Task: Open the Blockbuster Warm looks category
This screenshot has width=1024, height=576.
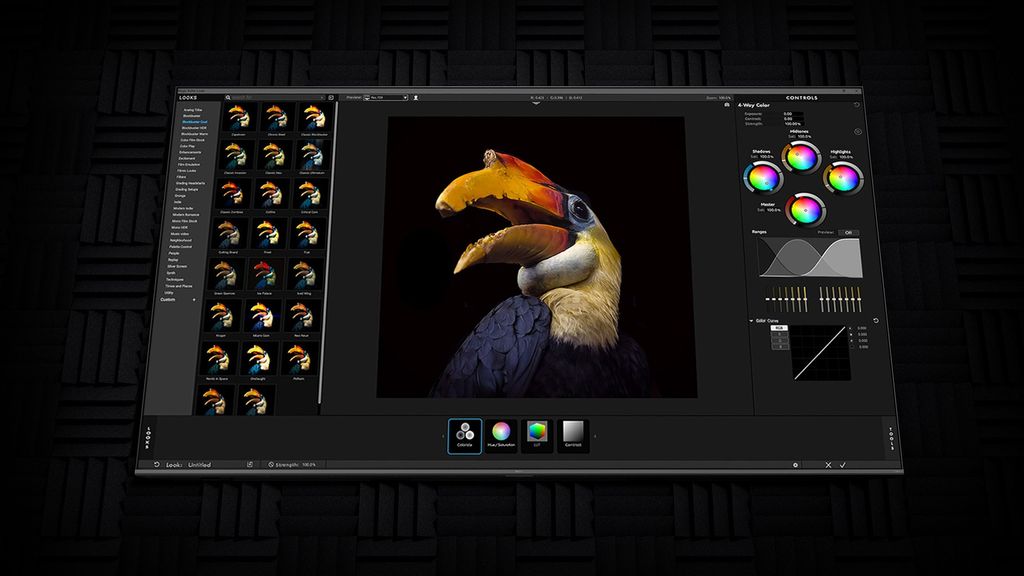Action: pos(194,134)
